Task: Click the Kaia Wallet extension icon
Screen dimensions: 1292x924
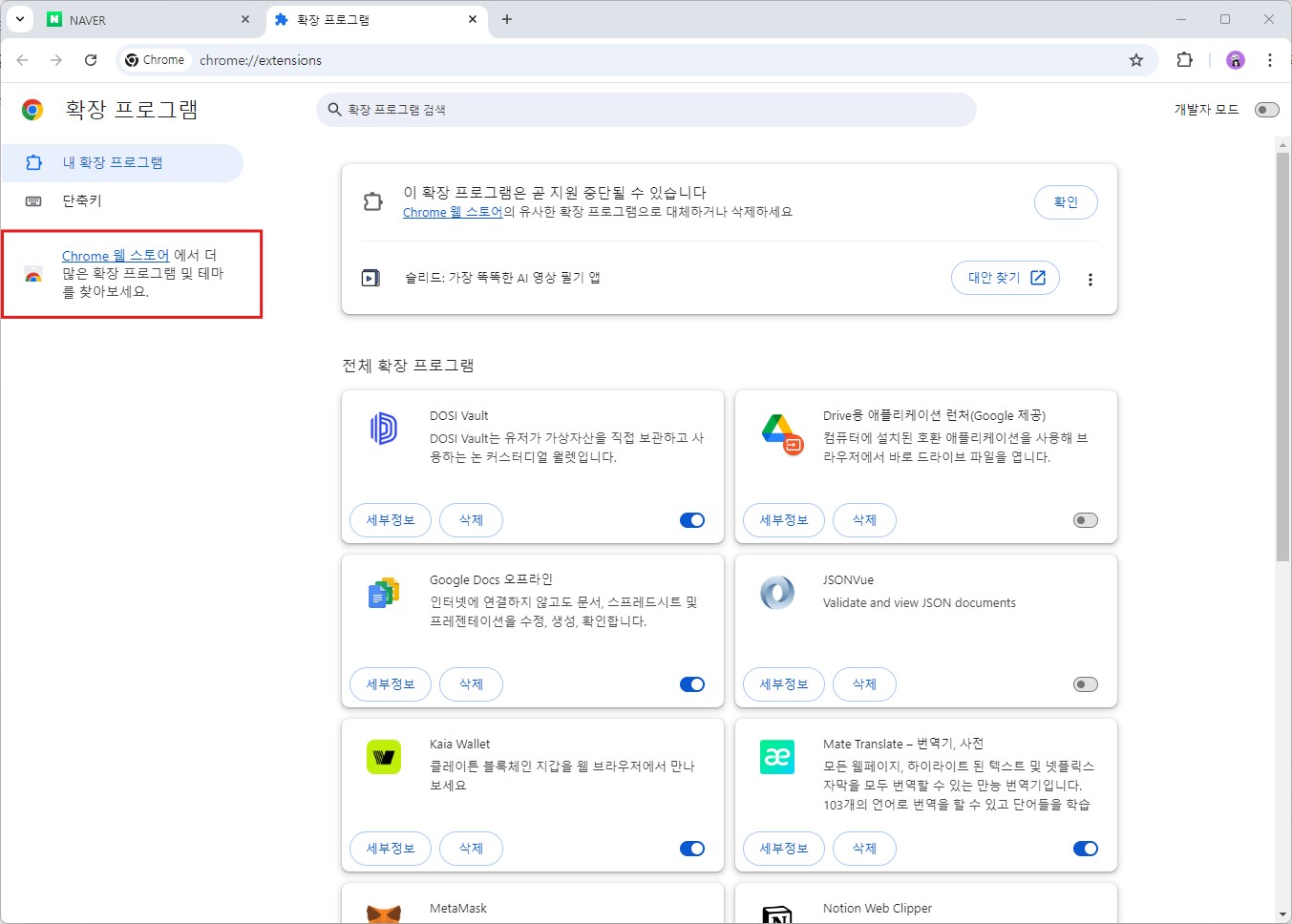Action: pyautogui.click(x=384, y=757)
